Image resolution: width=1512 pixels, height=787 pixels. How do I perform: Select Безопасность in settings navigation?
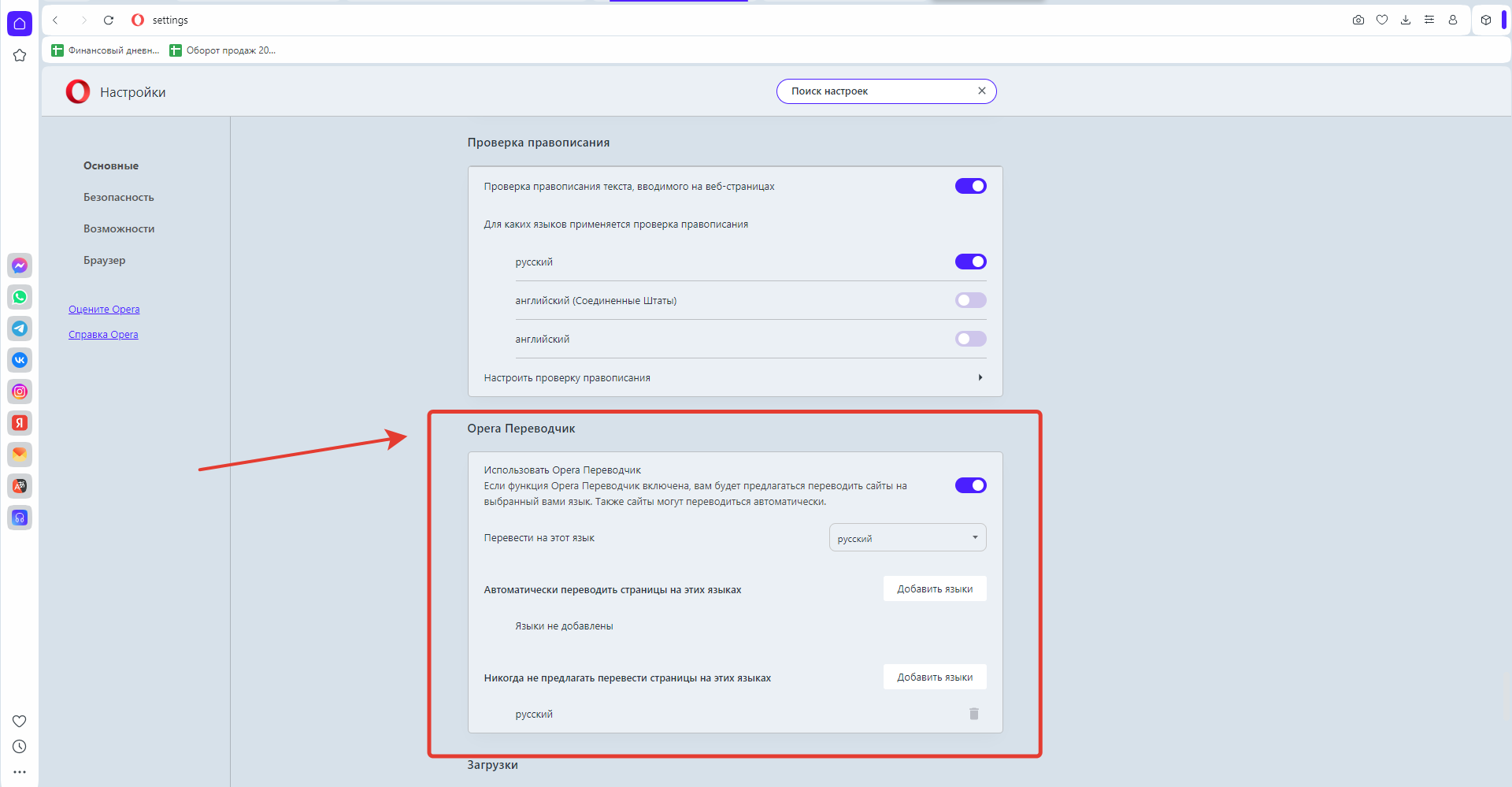point(119,197)
